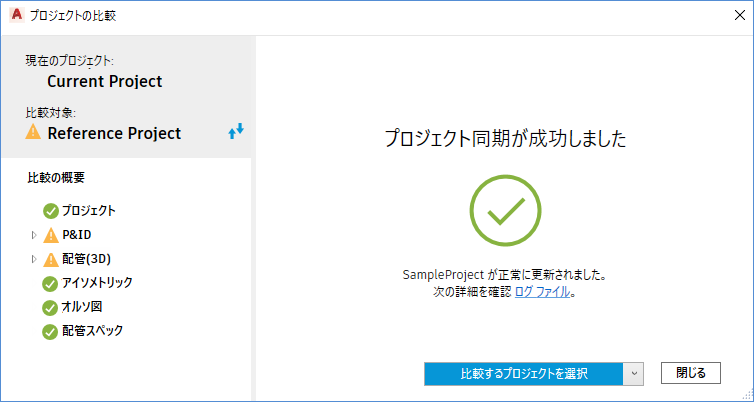Click green checkmark beside 配管スペック
This screenshot has height=402, width=754.
[50, 331]
